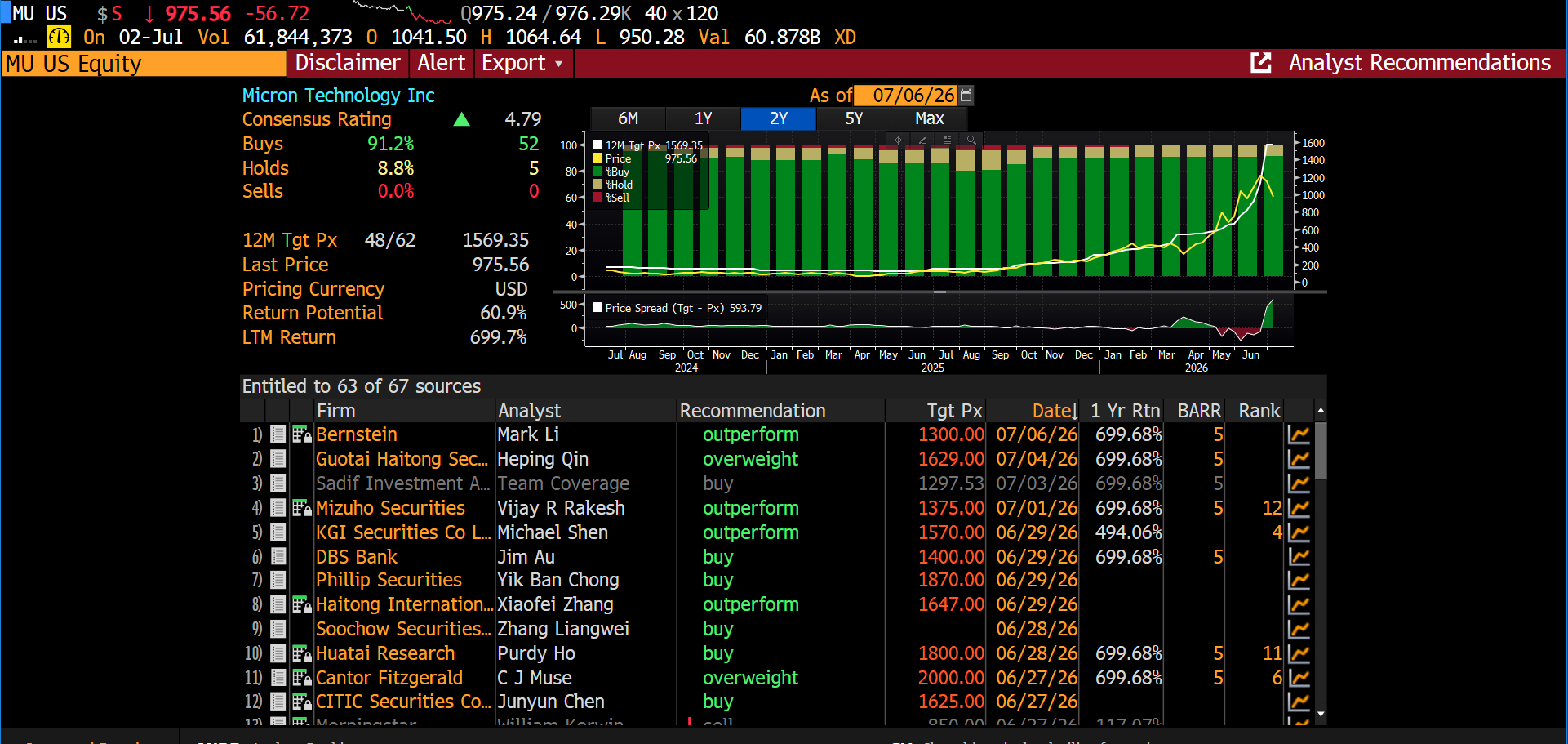Viewport: 1568px width, 744px height.
Task: Click the Alert button
Action: pyautogui.click(x=441, y=63)
